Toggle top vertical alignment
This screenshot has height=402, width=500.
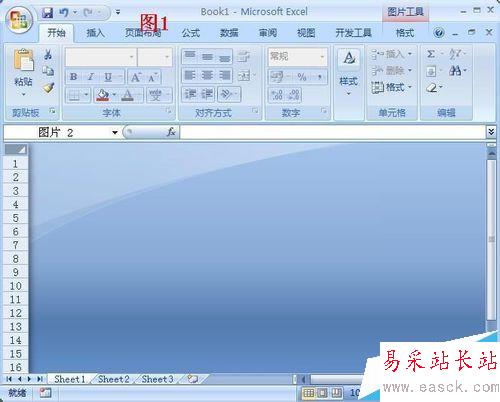(x=190, y=56)
